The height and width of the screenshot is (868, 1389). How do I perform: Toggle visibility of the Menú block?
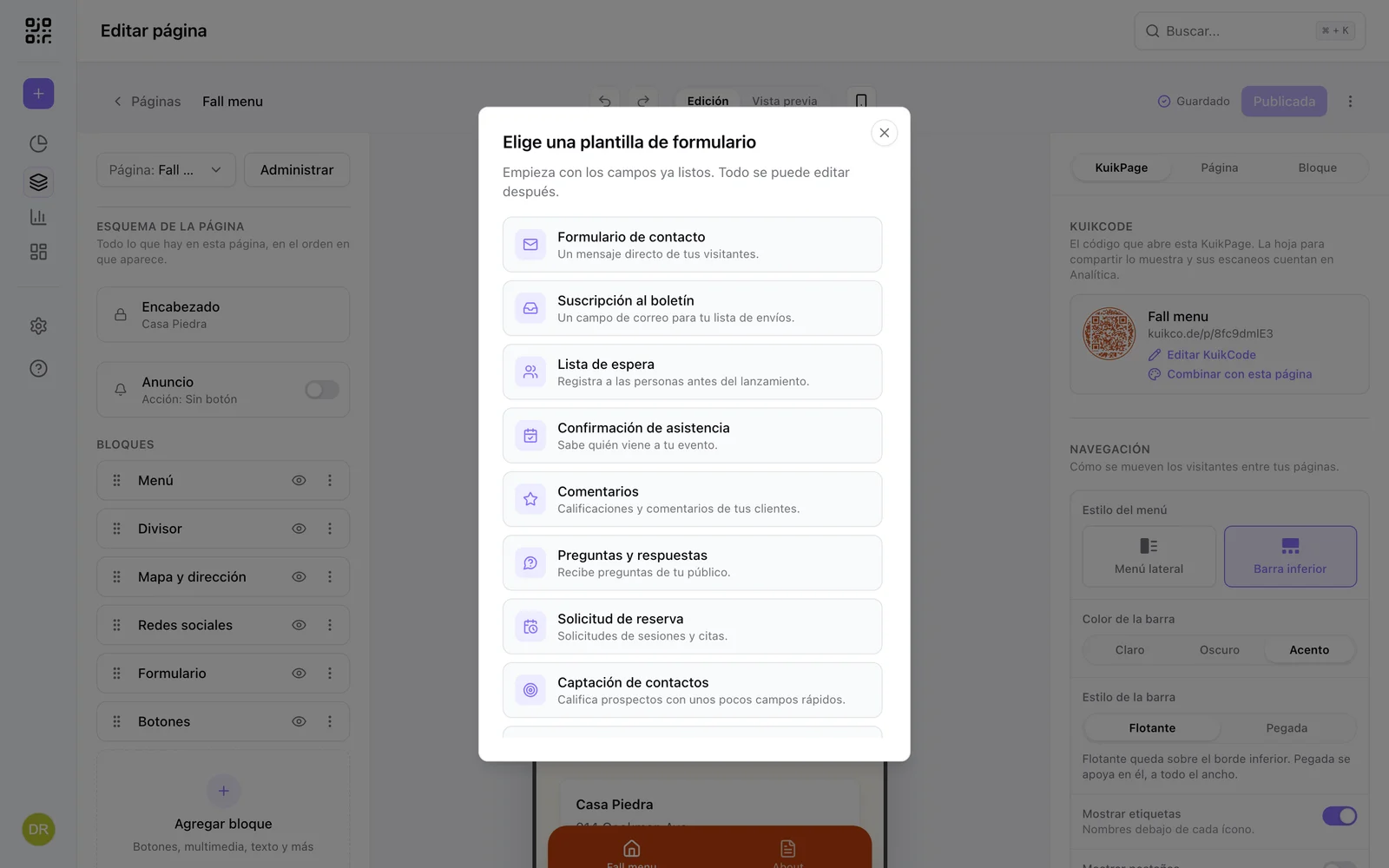coord(299,480)
